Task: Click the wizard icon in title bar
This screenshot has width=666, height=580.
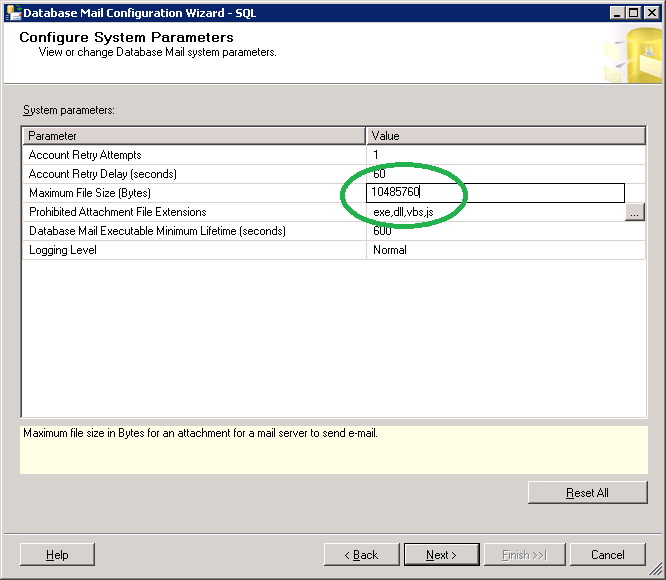Action: (11, 12)
